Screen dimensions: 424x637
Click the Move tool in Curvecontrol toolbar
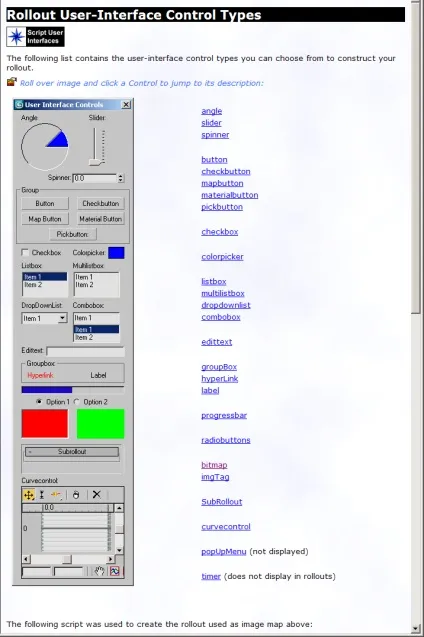click(x=29, y=495)
